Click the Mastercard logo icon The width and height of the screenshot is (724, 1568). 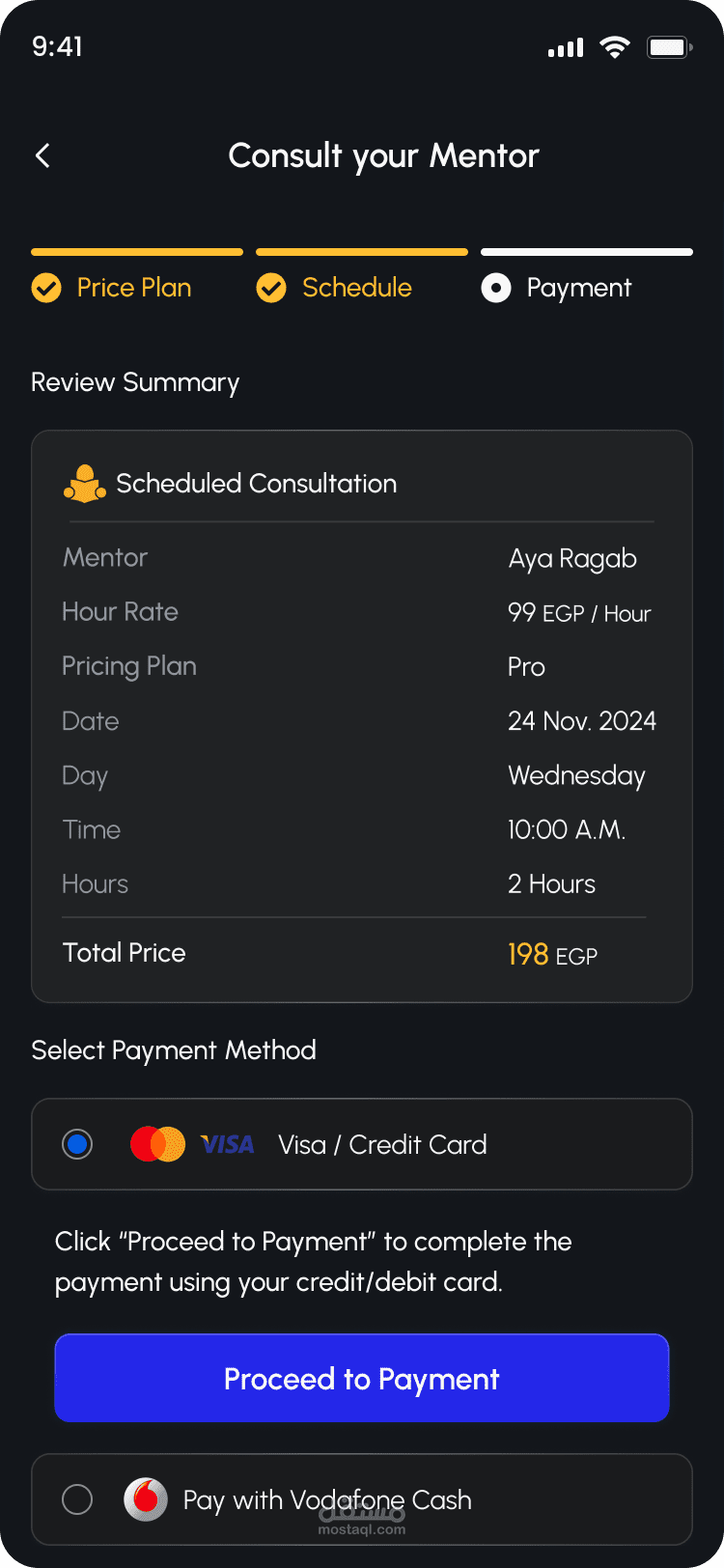click(x=157, y=1144)
